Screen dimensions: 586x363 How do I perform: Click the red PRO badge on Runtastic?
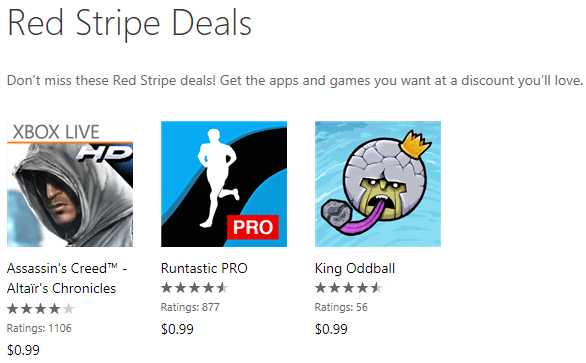click(253, 227)
